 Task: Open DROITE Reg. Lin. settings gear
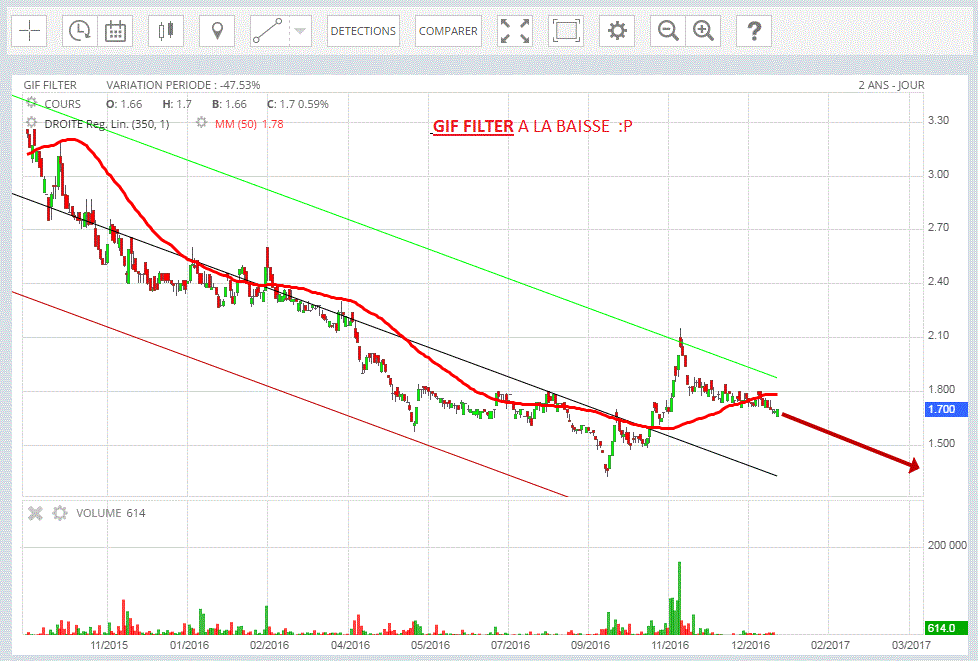pyautogui.click(x=32, y=123)
